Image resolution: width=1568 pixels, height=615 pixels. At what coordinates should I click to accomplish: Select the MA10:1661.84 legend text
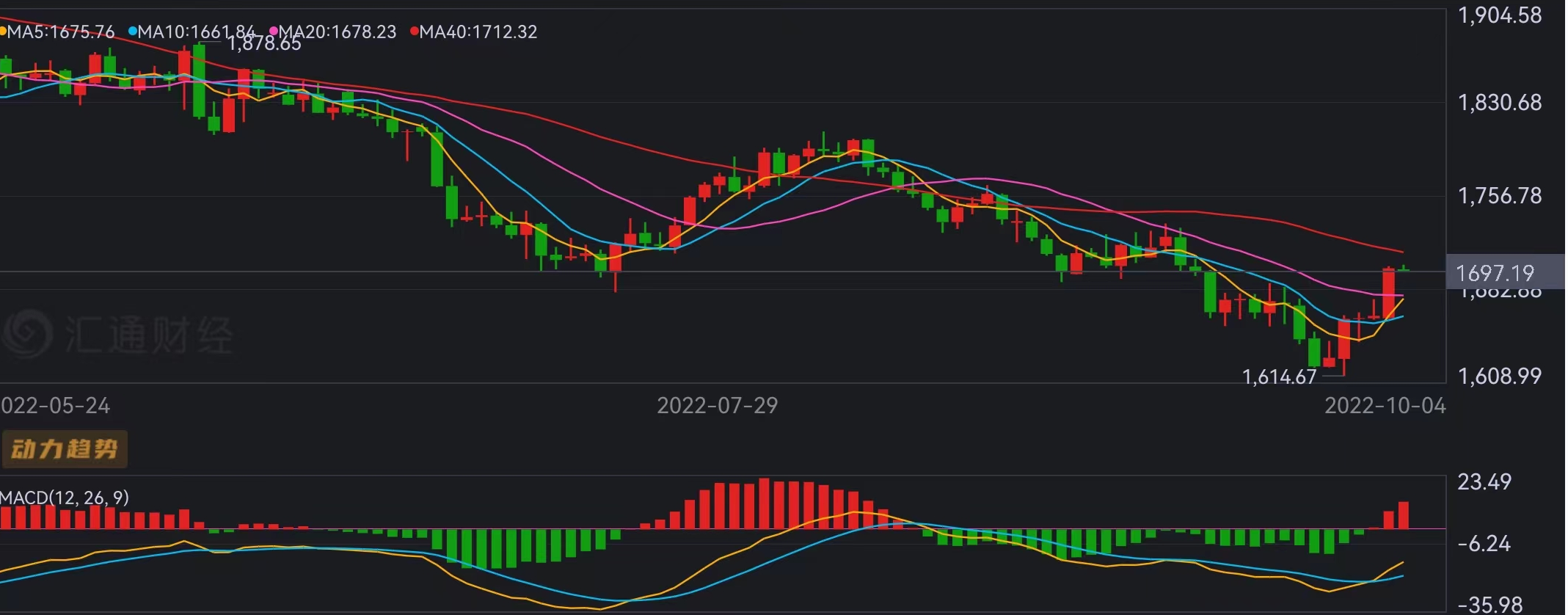click(x=197, y=32)
